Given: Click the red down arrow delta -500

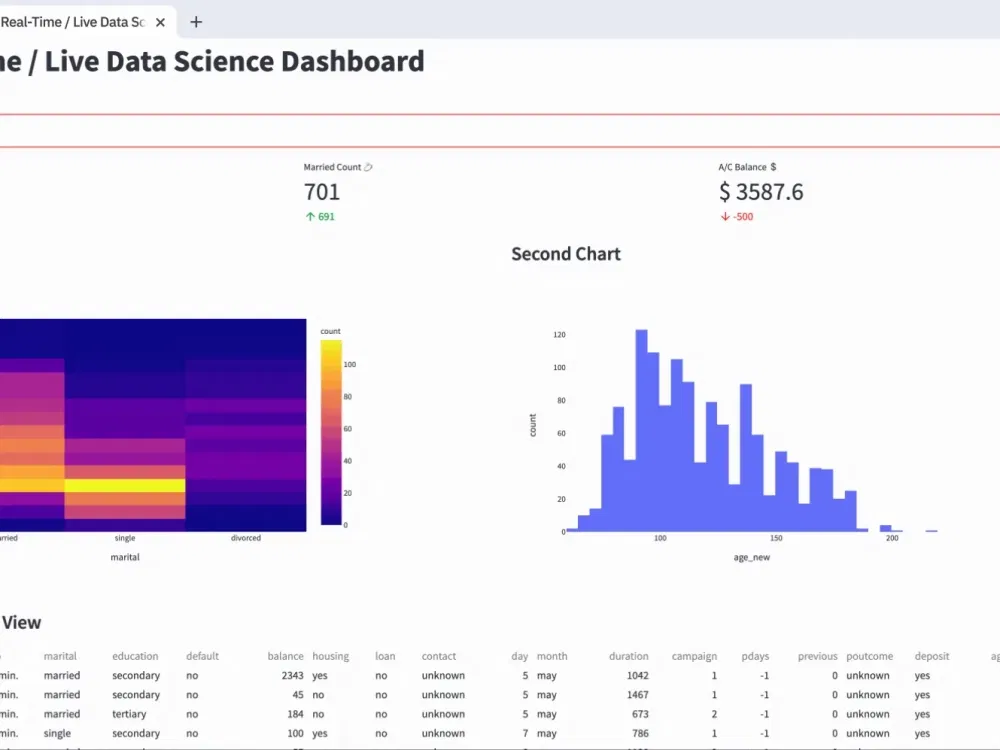Looking at the screenshot, I should [x=737, y=217].
